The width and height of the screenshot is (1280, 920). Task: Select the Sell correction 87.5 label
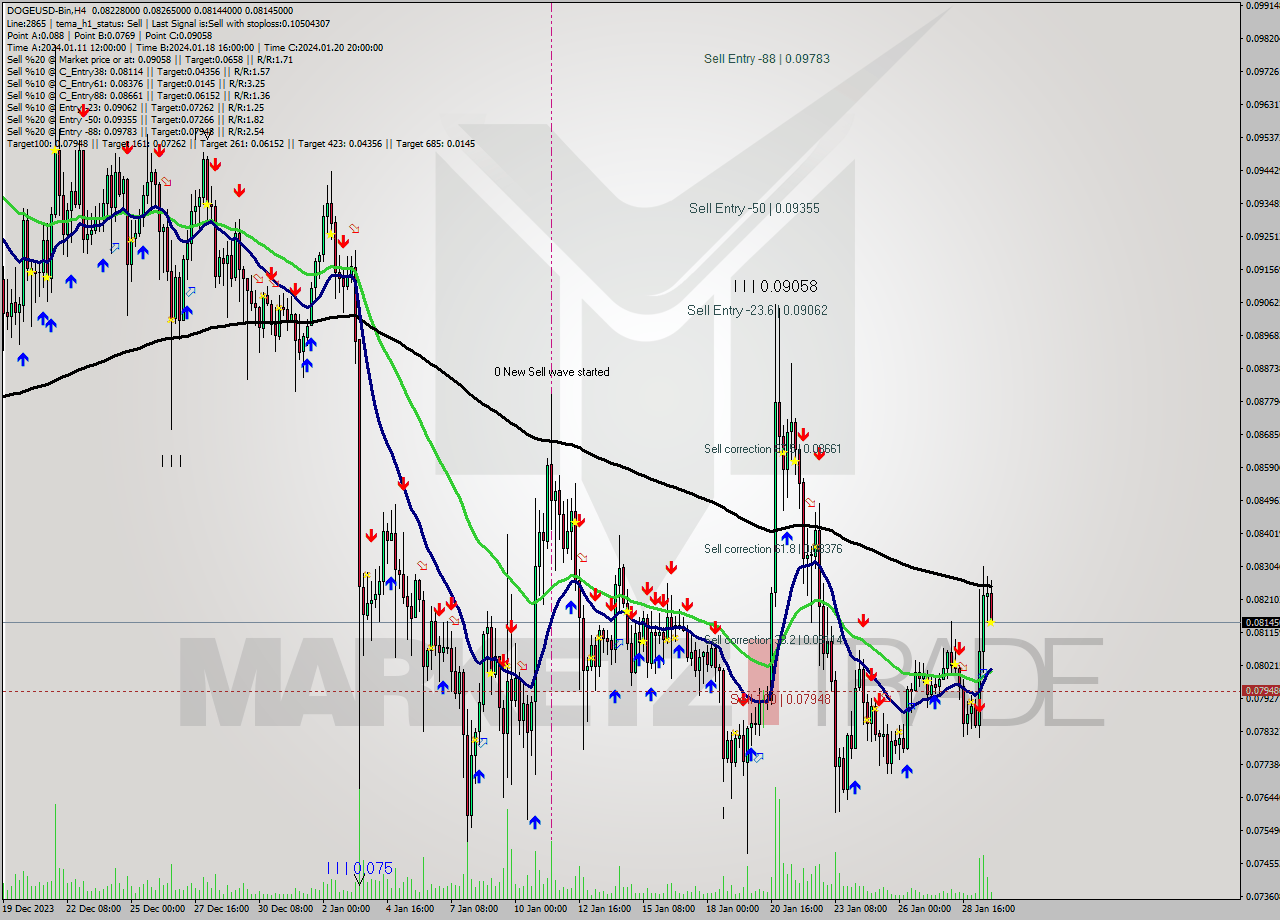point(772,449)
